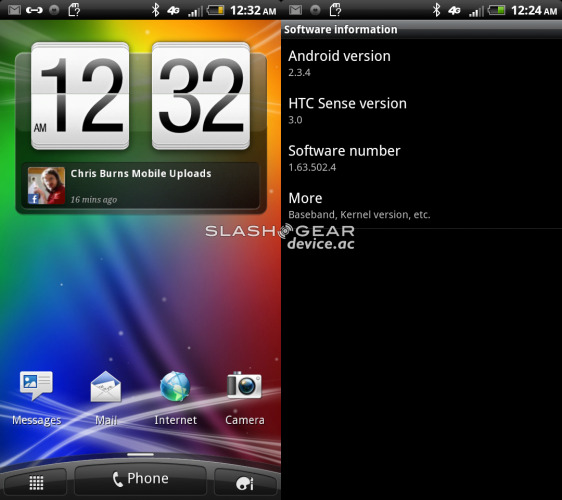562x500 pixels.
Task: Tap the 4G icon in Software information screen
Action: (x=454, y=11)
